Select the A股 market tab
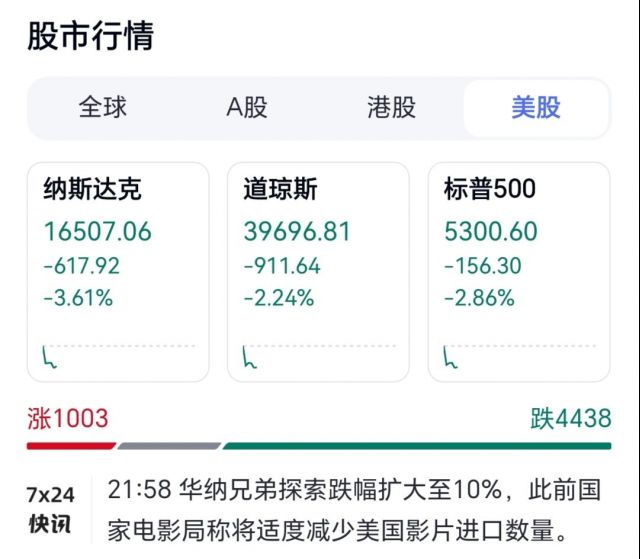This screenshot has width=640, height=559. 247,108
